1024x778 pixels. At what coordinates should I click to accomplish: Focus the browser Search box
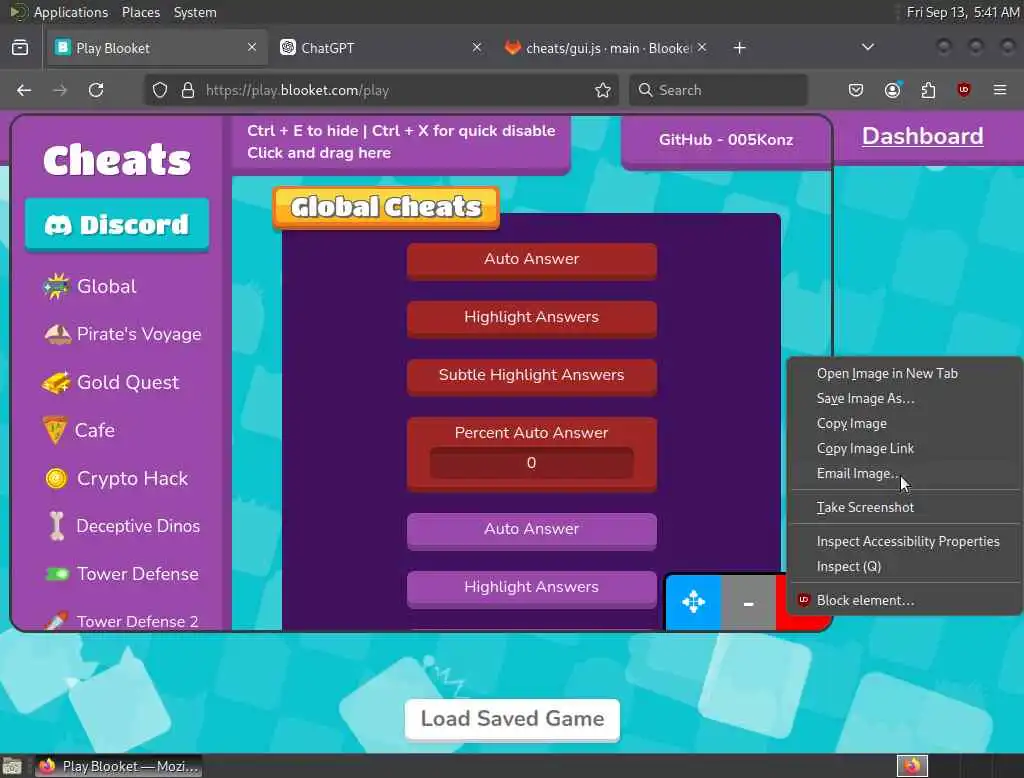point(718,90)
